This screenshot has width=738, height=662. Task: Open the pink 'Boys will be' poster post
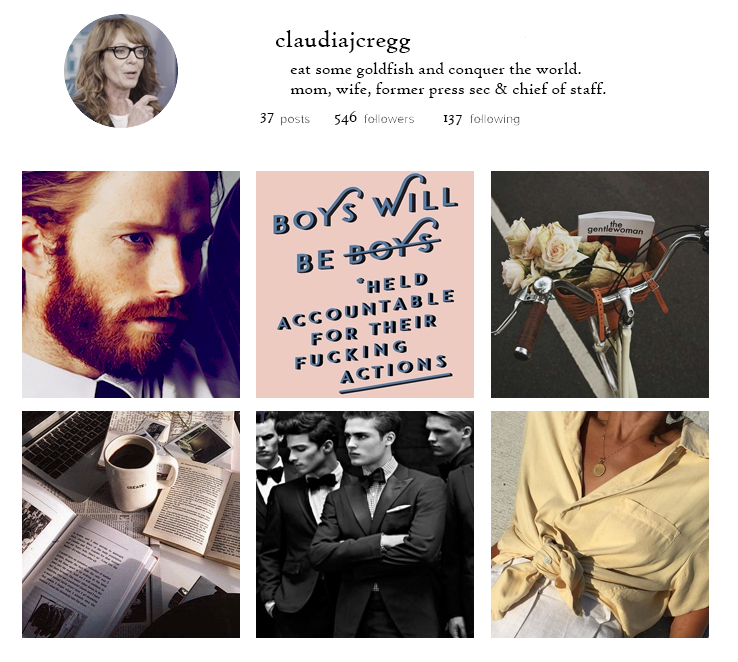[x=365, y=284]
